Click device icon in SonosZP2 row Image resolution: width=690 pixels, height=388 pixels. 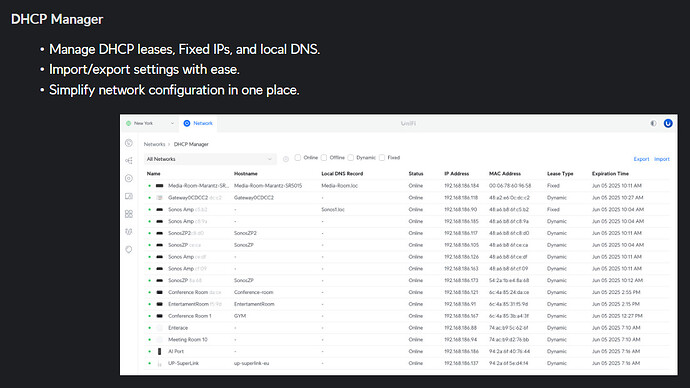tap(159, 233)
